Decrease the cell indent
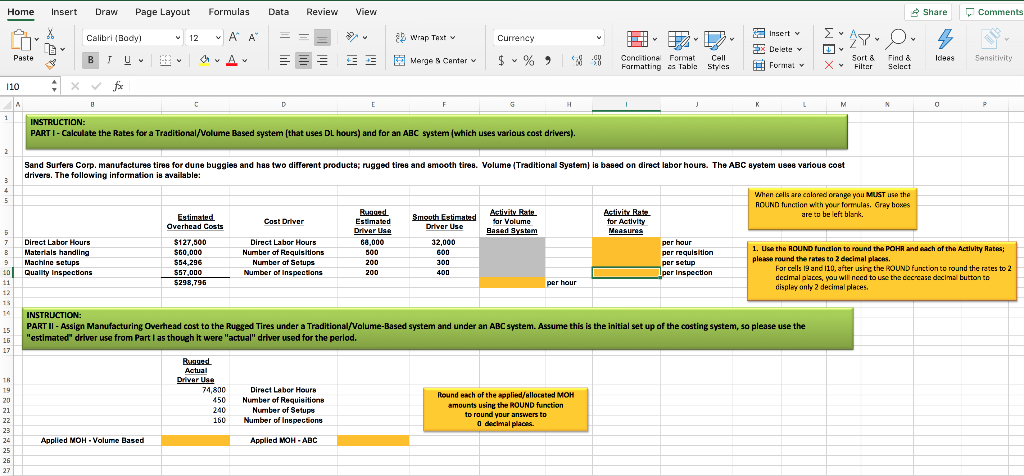The width and height of the screenshot is (1024, 476). tap(351, 61)
